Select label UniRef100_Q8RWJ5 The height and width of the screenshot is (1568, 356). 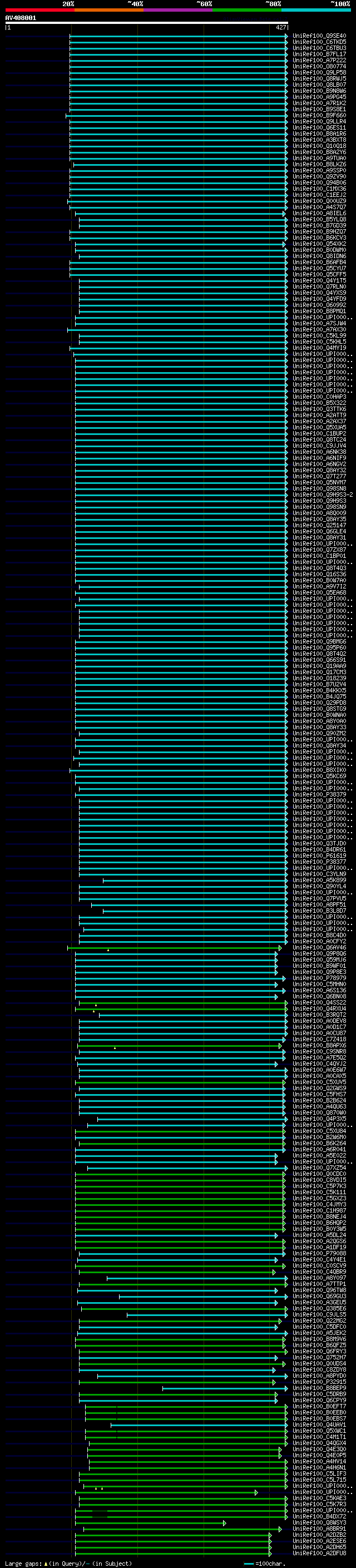(319, 78)
